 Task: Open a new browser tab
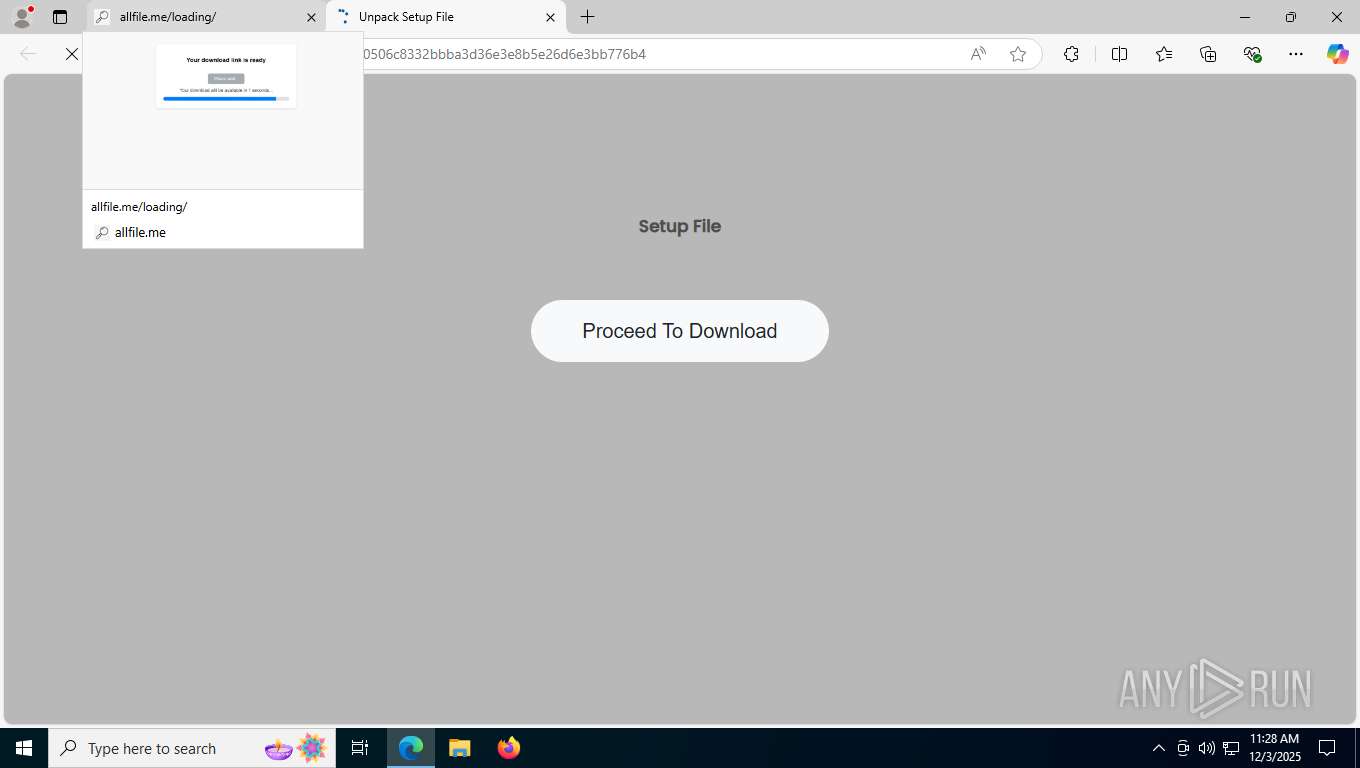(588, 17)
